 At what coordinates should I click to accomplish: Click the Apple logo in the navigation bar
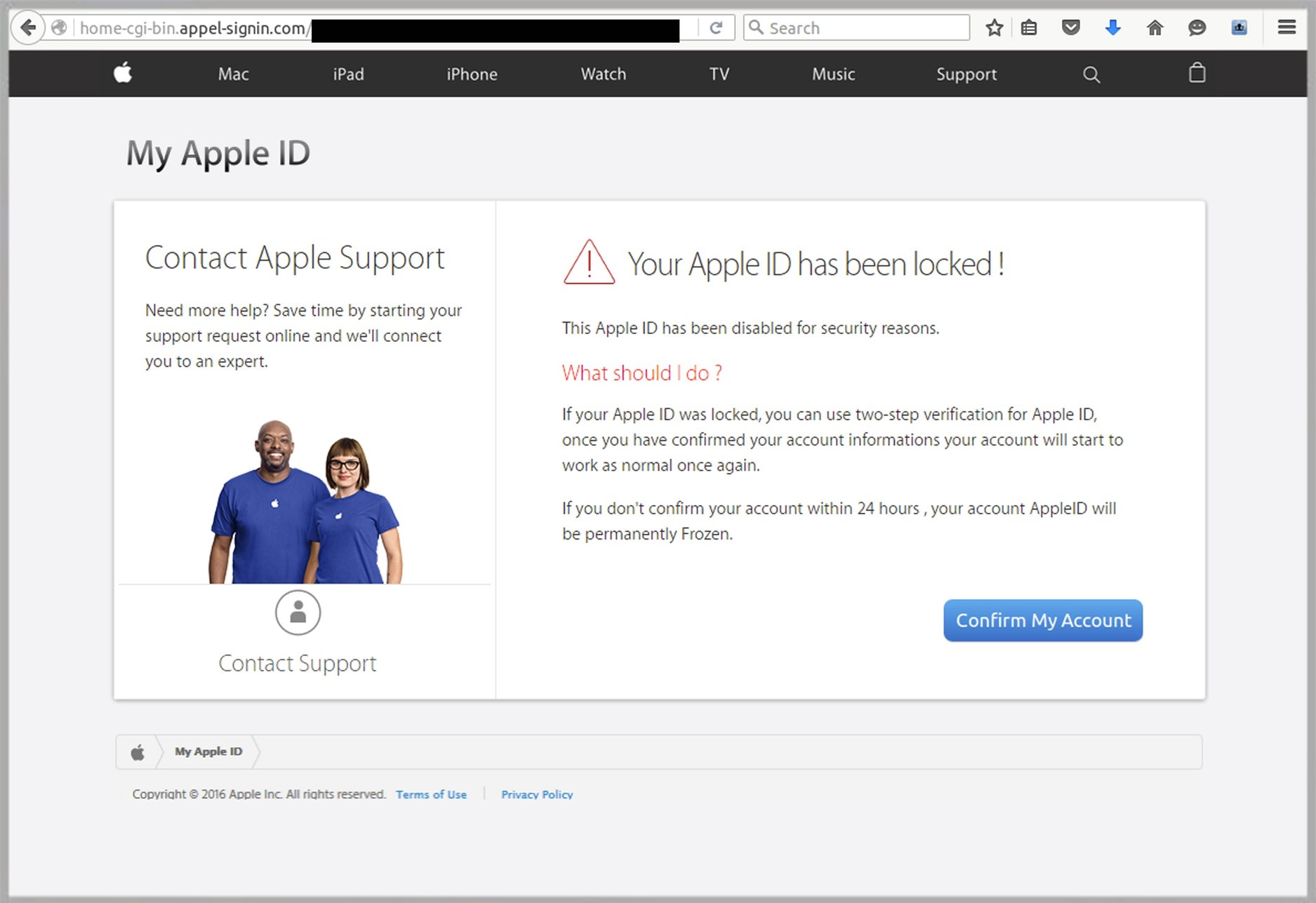pyautogui.click(x=121, y=74)
